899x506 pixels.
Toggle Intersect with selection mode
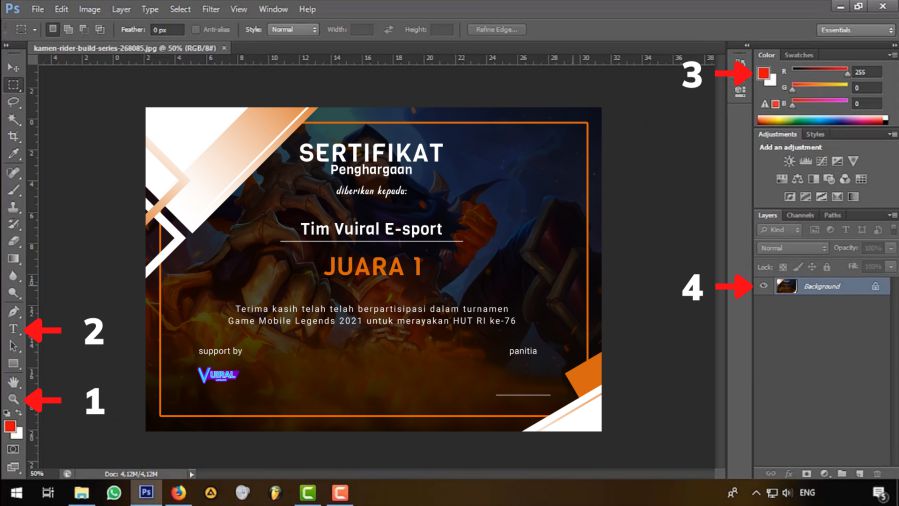100,29
